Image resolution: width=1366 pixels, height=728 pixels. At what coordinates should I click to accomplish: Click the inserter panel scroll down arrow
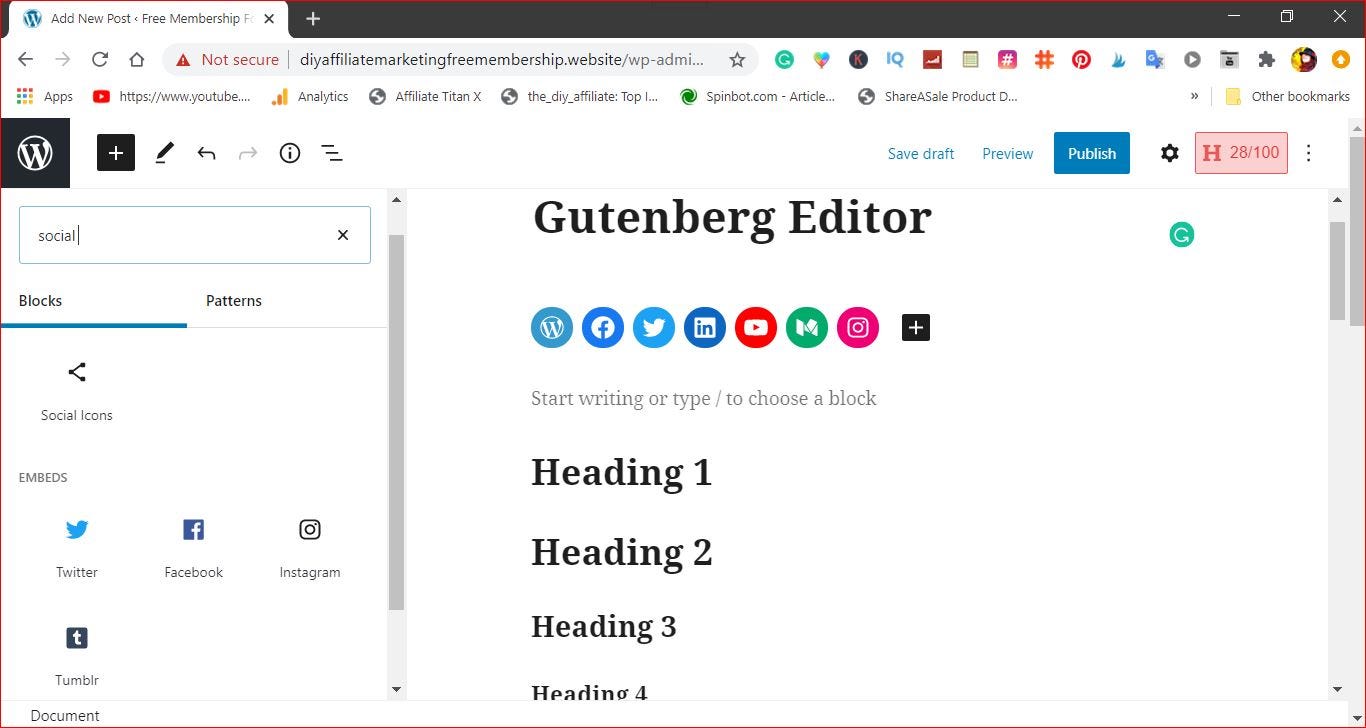click(396, 689)
